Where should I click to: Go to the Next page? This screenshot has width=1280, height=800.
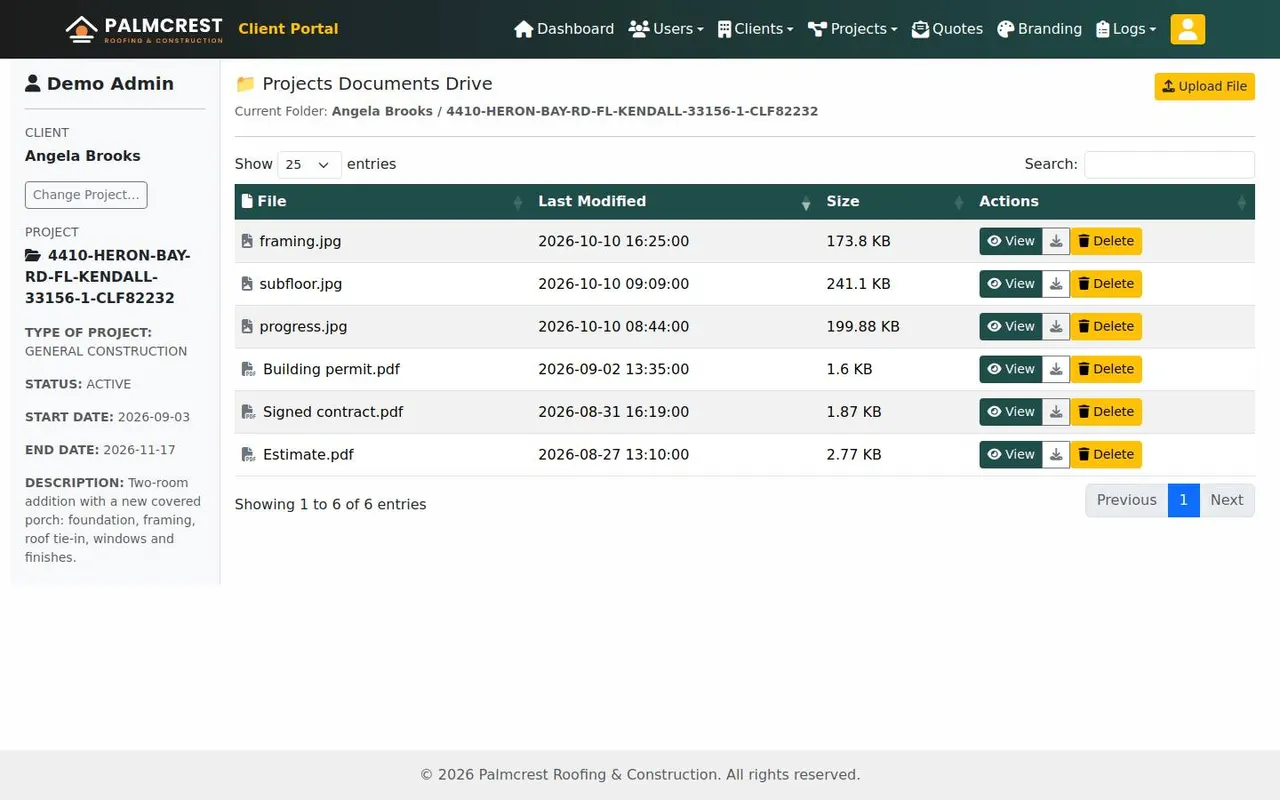1227,500
